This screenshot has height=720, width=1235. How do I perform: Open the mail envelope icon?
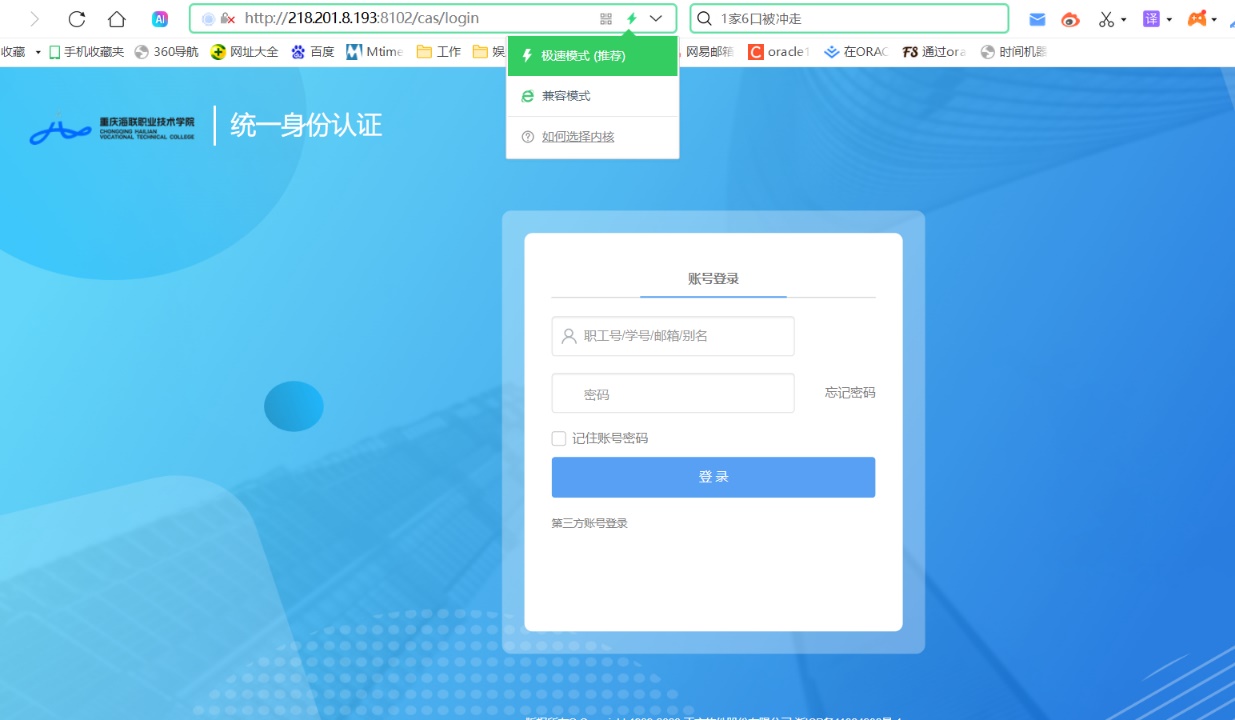[x=1038, y=19]
